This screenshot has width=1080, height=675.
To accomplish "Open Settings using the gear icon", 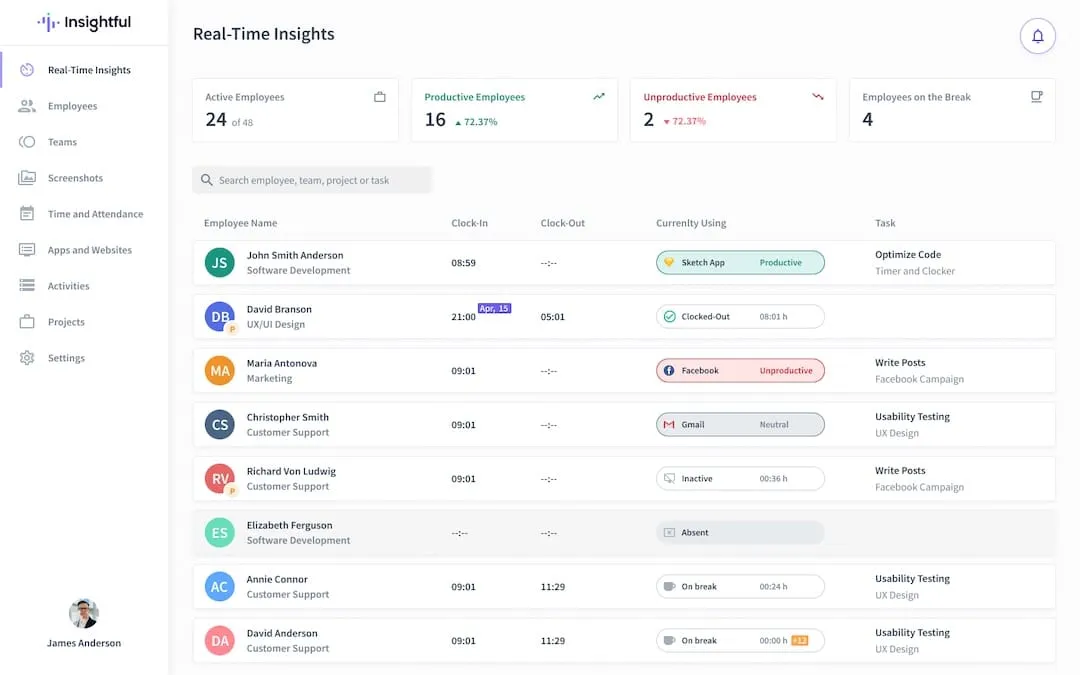I will click(27, 357).
